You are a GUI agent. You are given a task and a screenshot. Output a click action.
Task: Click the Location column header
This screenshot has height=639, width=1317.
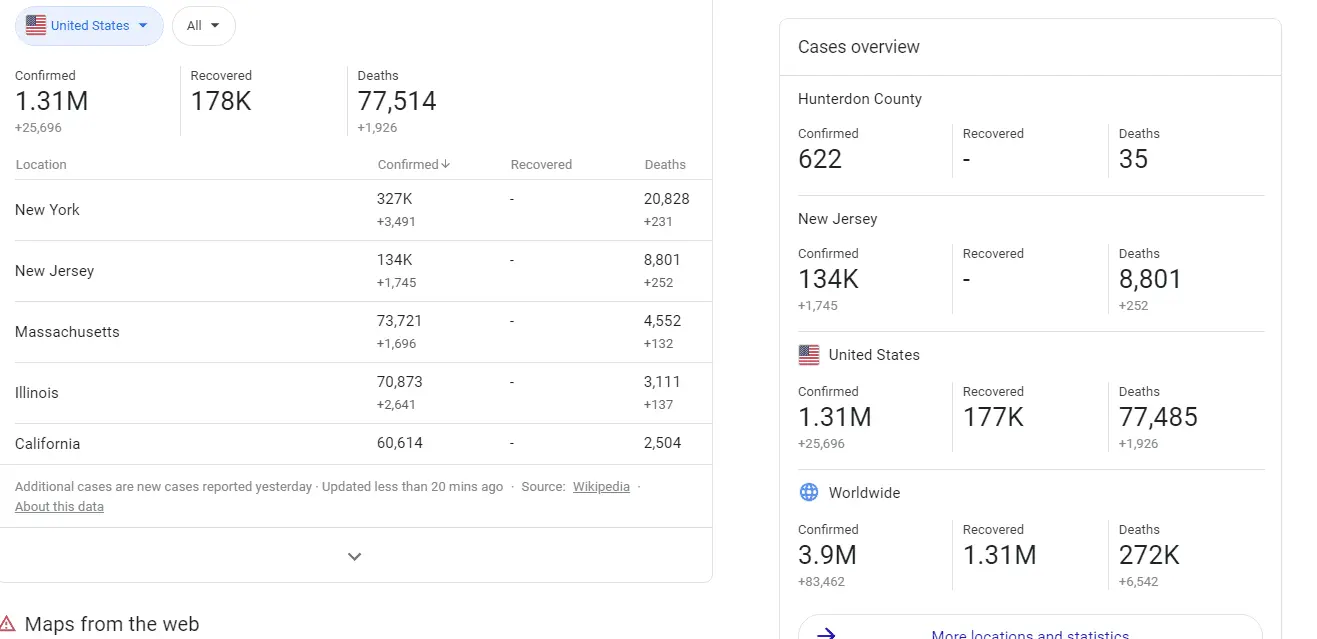(x=41, y=165)
